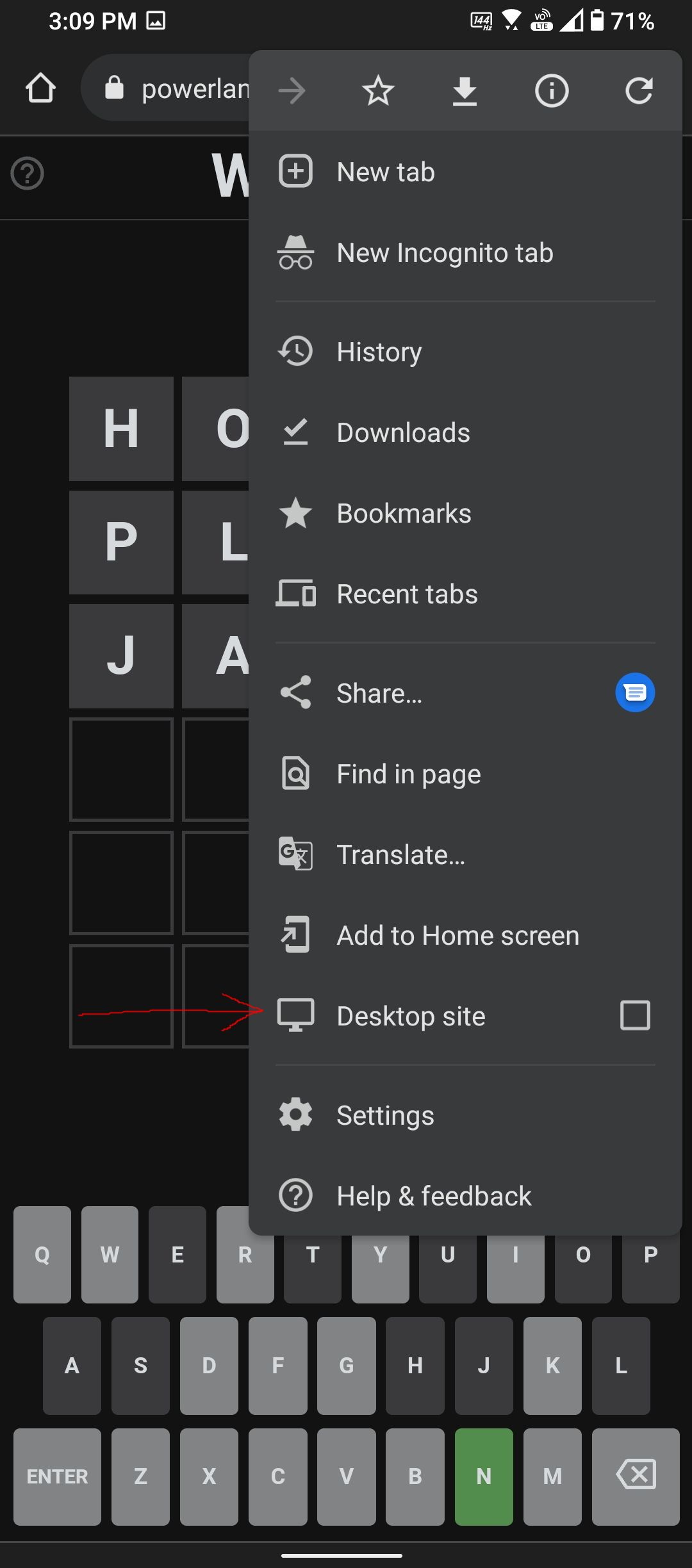Select Translate… menu option

click(401, 855)
